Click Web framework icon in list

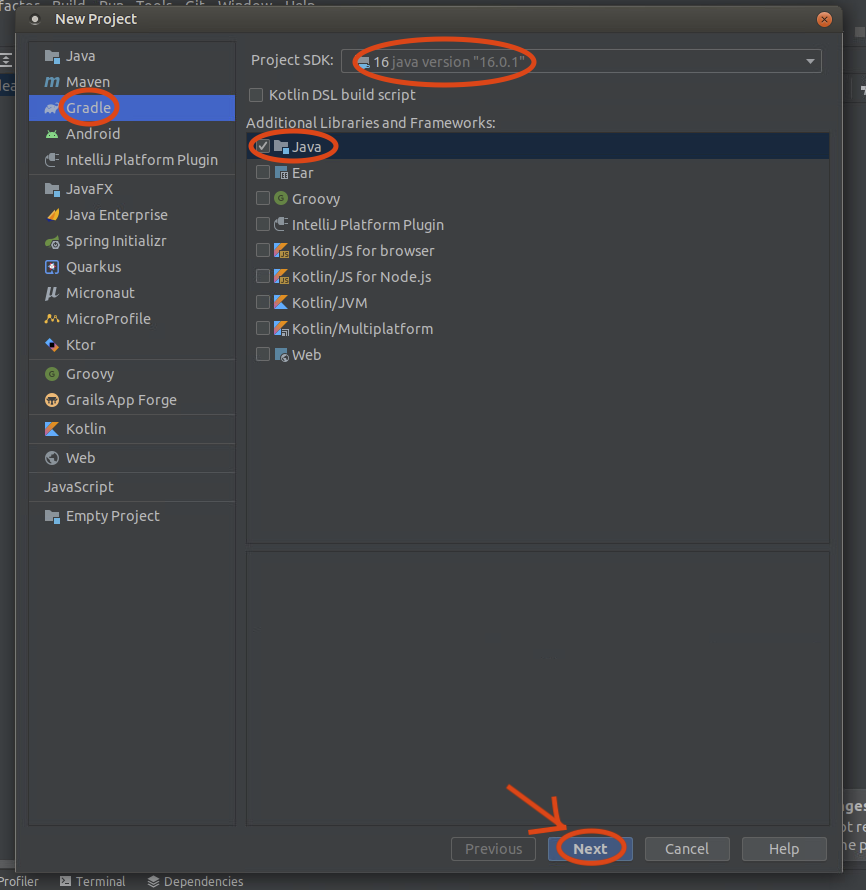coord(281,355)
